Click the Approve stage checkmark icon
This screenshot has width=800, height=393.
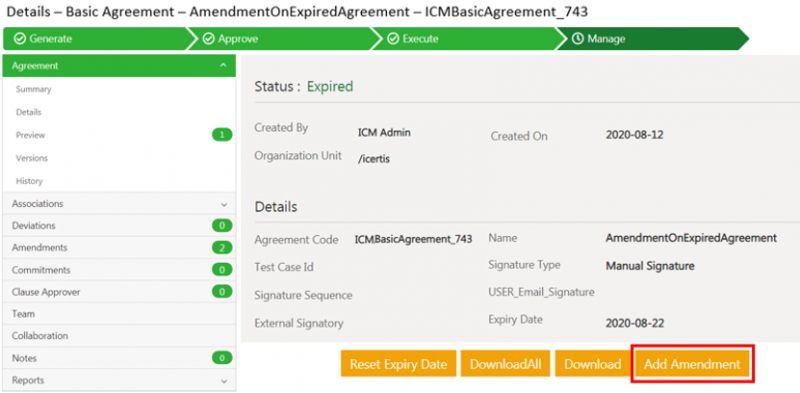click(x=208, y=39)
